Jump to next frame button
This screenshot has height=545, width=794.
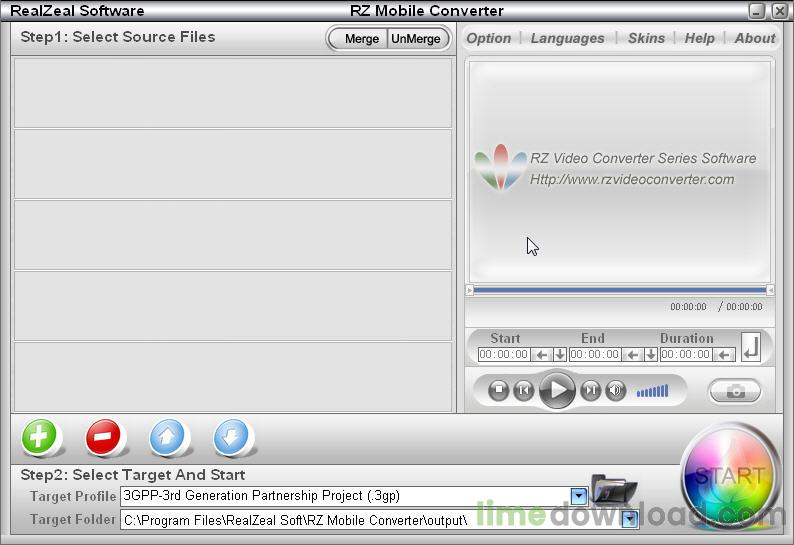point(590,391)
